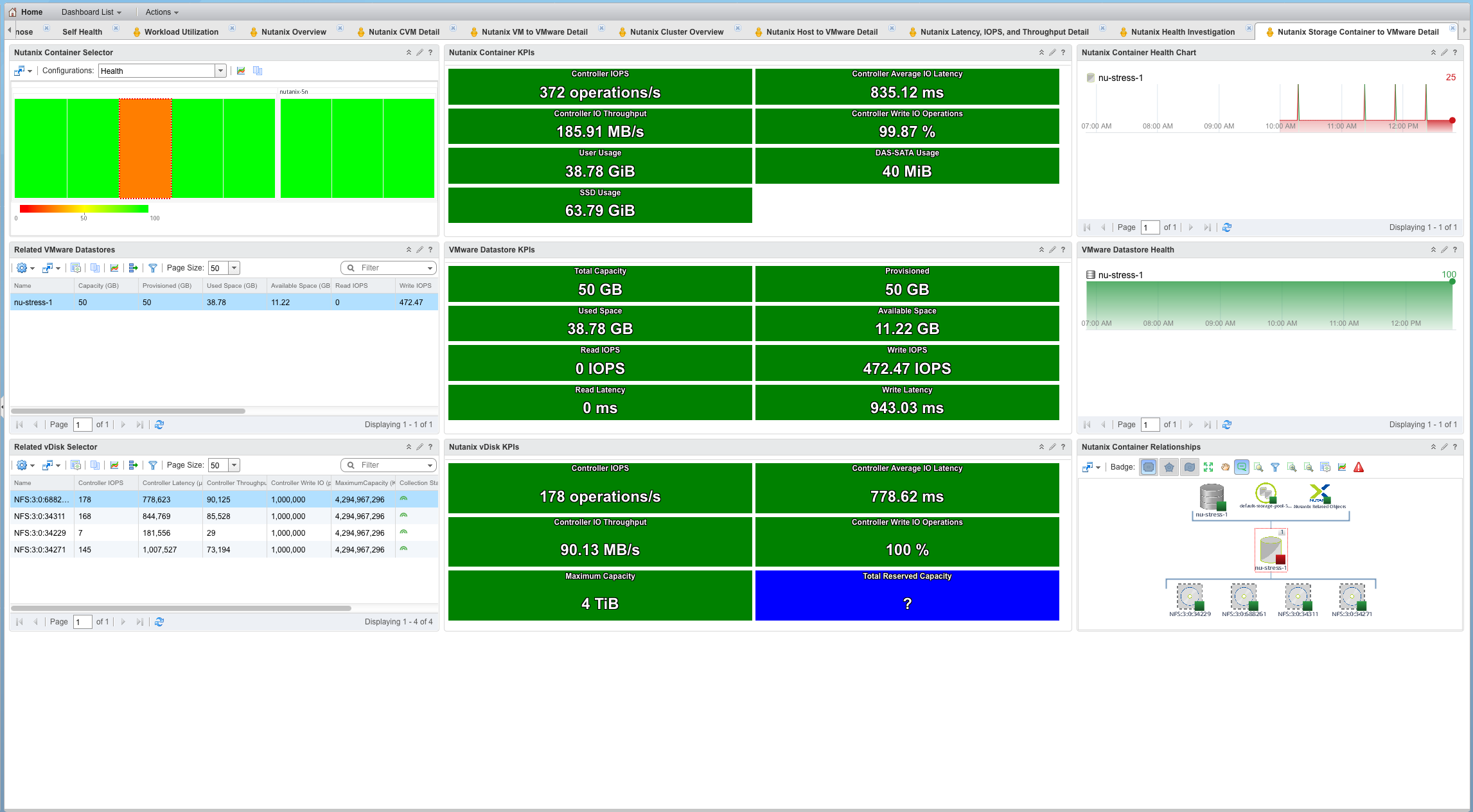Toggle the nu-stress-1 legend in Container Health Chart

(1115, 78)
